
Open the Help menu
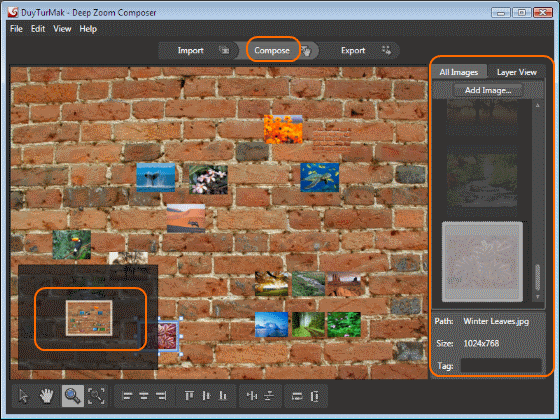(x=88, y=29)
